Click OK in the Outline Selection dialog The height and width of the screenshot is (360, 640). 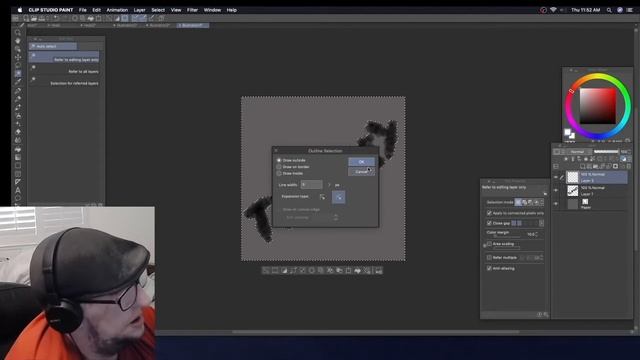tap(361, 162)
